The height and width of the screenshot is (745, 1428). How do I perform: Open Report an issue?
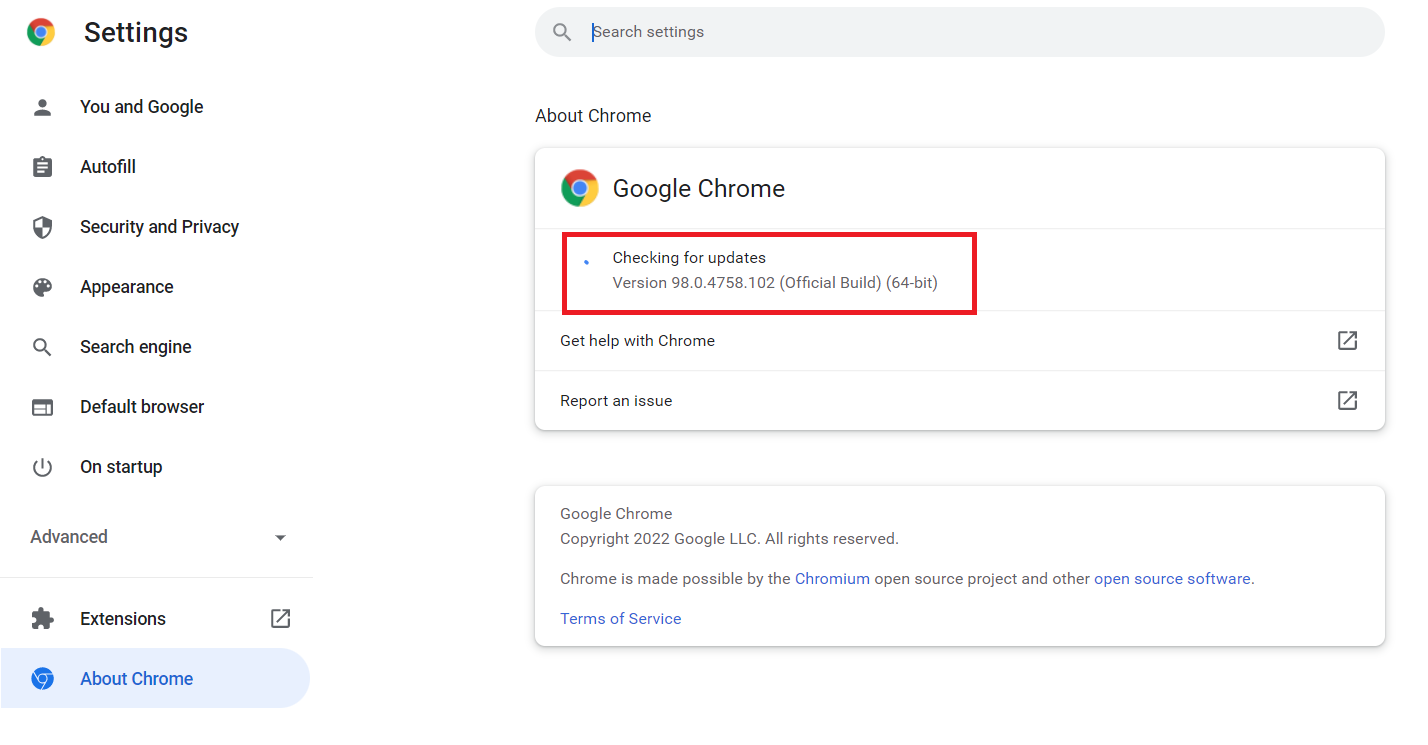[960, 401]
